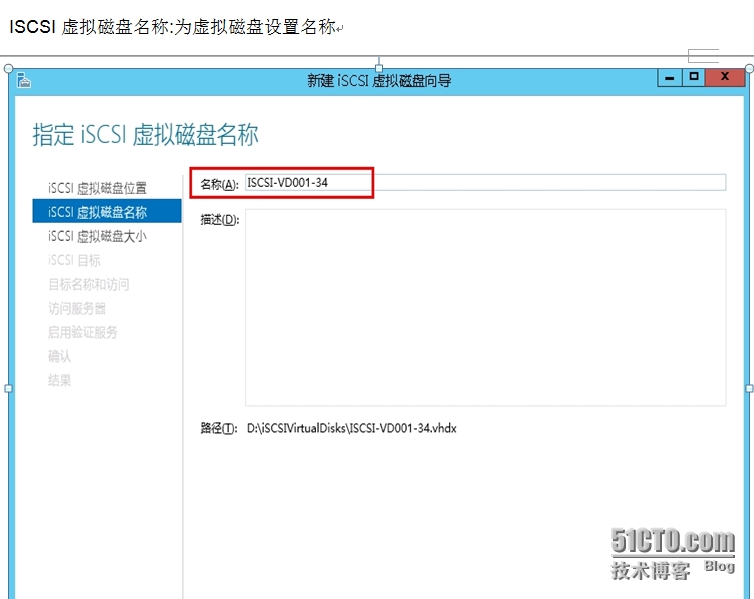This screenshot has width=754, height=599.
Task: Click the heading 指定 iSCSI 虚拟磁盘名称
Action: (x=146, y=134)
